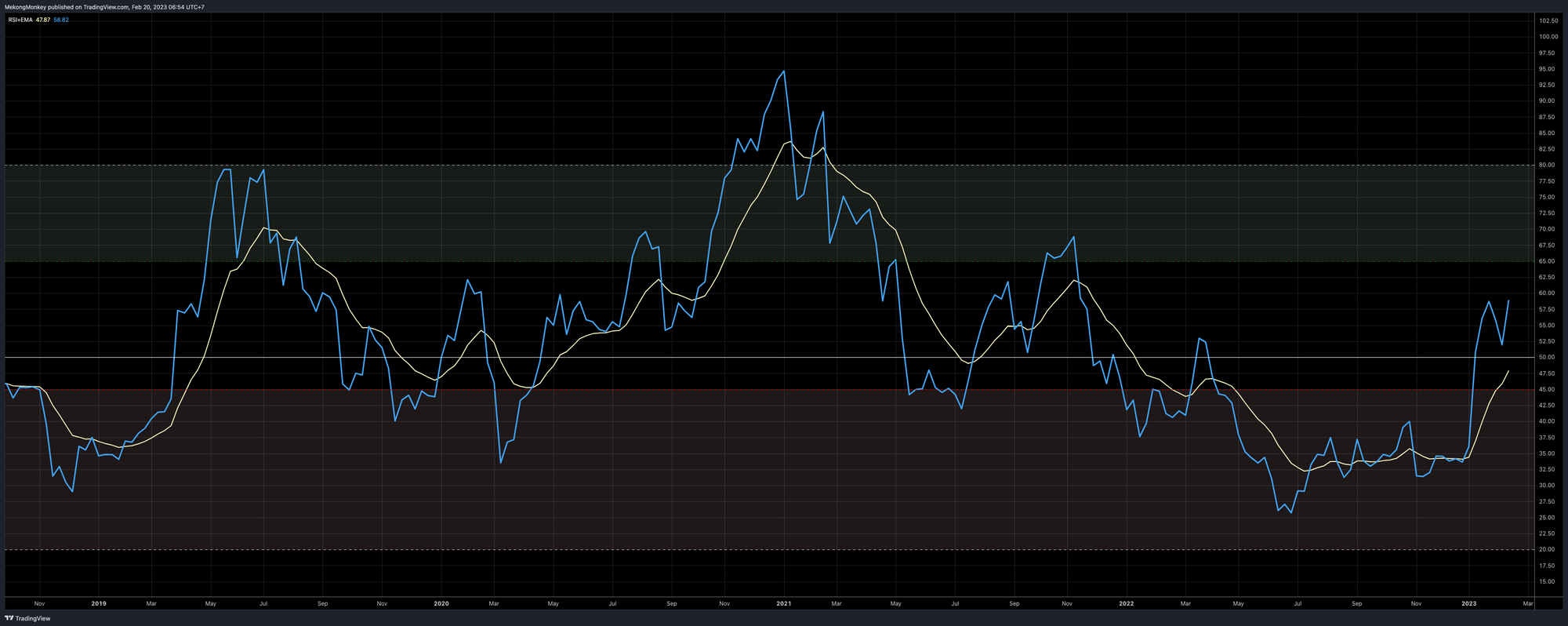The height and width of the screenshot is (626, 1568).
Task: Click the 55.00 price scale label
Action: click(x=1548, y=326)
